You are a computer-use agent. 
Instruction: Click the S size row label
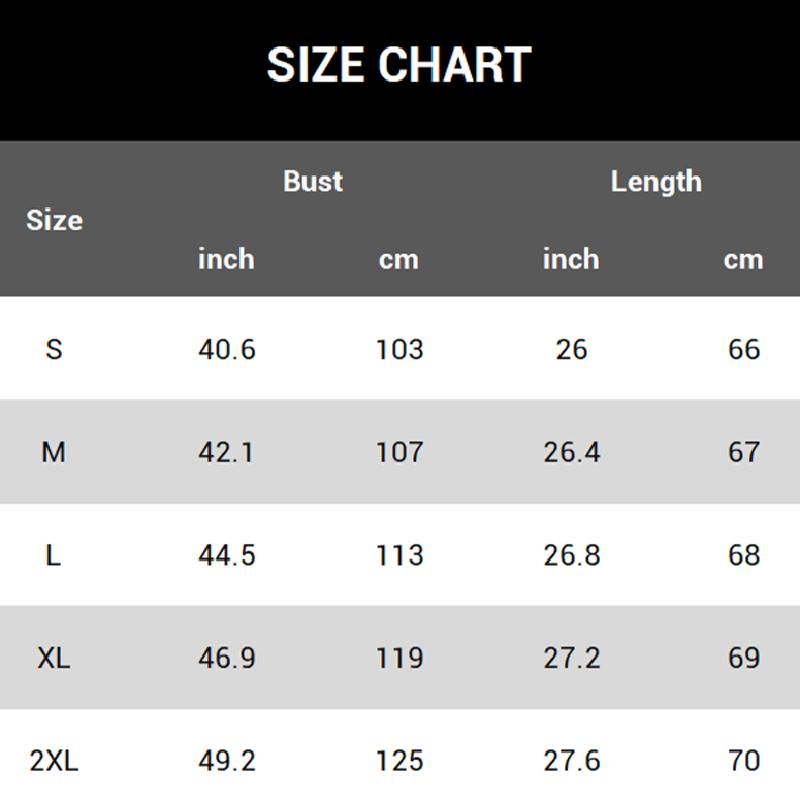pos(54,349)
